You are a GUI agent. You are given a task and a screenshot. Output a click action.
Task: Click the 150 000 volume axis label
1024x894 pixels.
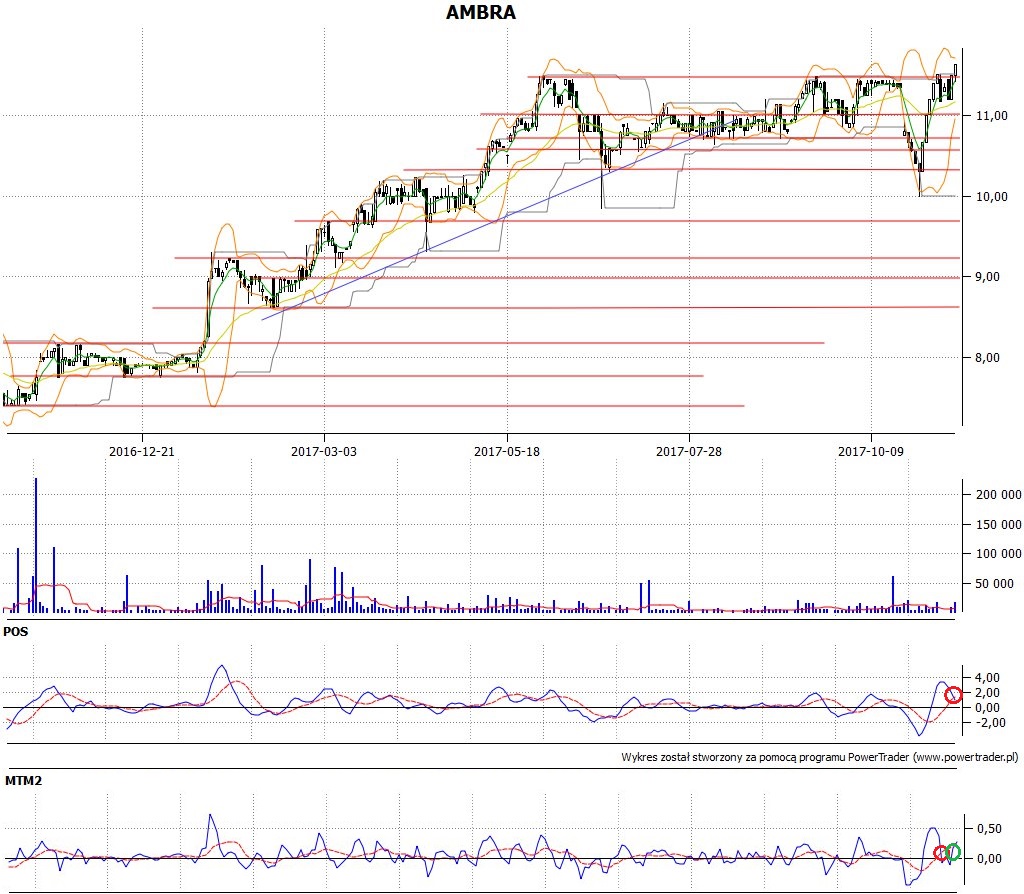(999, 524)
